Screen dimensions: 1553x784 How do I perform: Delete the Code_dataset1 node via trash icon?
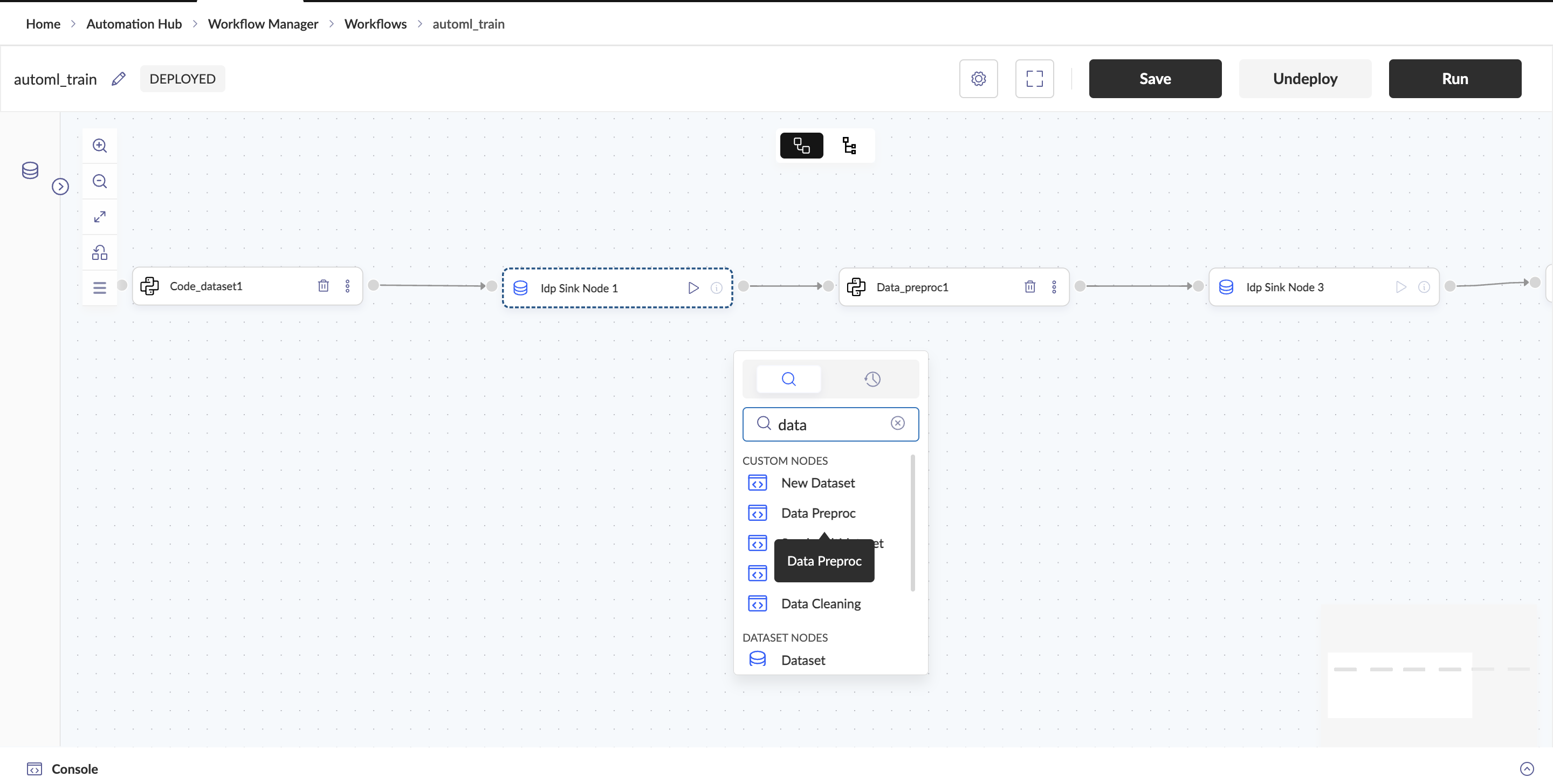(323, 286)
